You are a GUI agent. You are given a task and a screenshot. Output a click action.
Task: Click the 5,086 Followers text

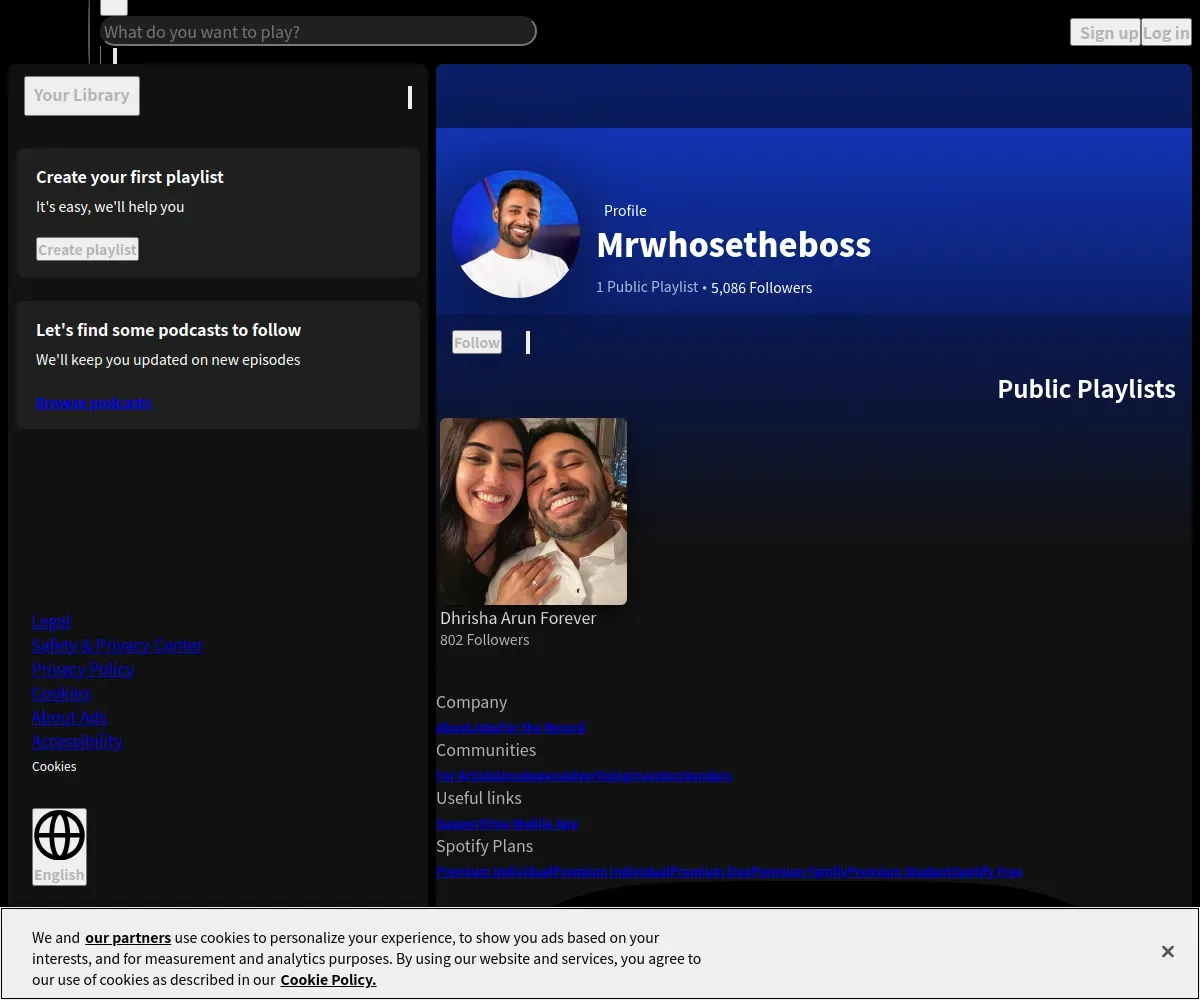coord(761,288)
